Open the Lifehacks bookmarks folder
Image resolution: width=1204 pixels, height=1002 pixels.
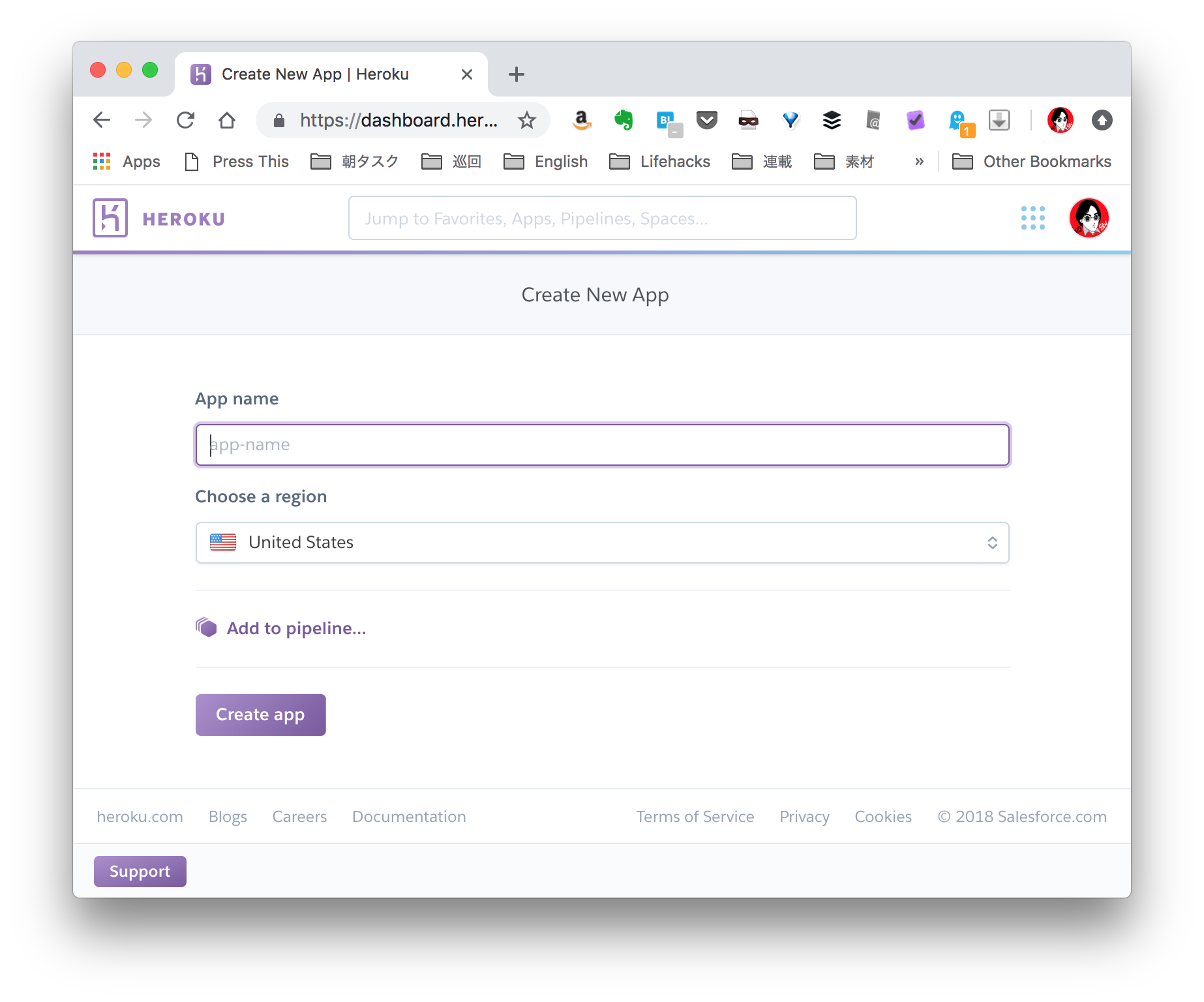[659, 161]
